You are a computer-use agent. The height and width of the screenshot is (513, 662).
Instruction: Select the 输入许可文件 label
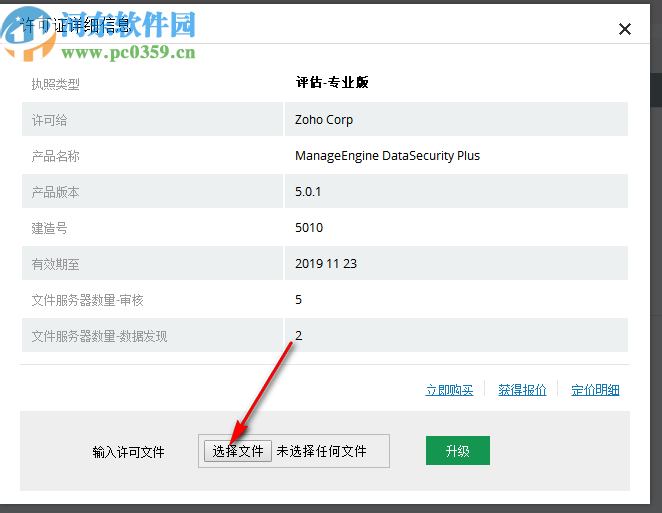coord(128,452)
